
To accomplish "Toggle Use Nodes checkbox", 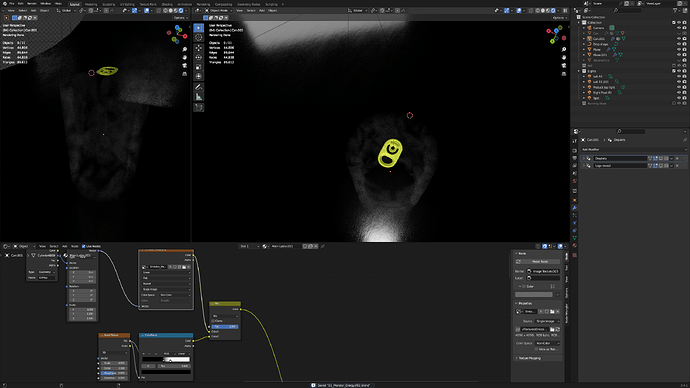I will click(x=84, y=246).
